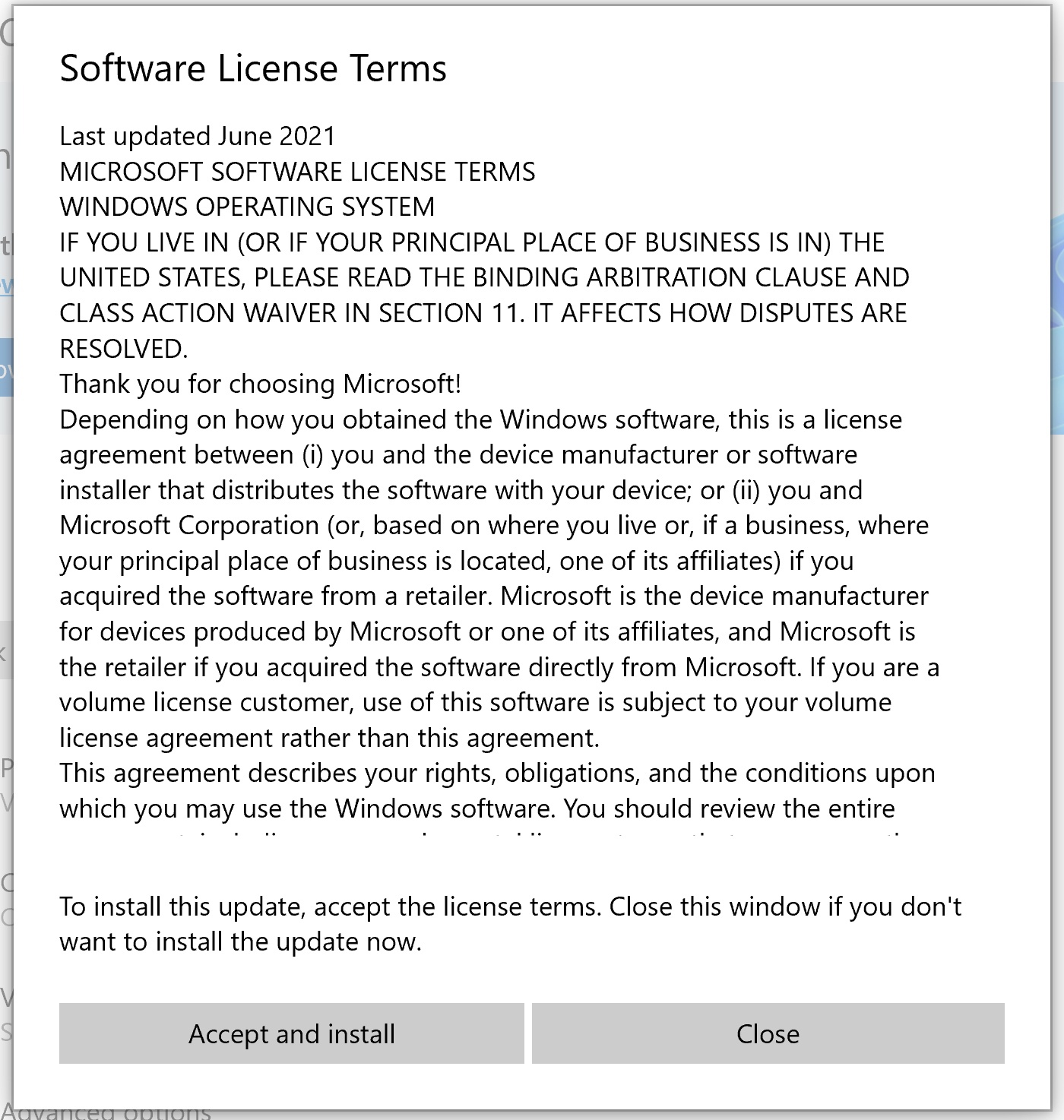The height and width of the screenshot is (1120, 1064).
Task: Select the MICROSOFT SOFTWARE LICENSE TERMS line
Action: coord(297,172)
